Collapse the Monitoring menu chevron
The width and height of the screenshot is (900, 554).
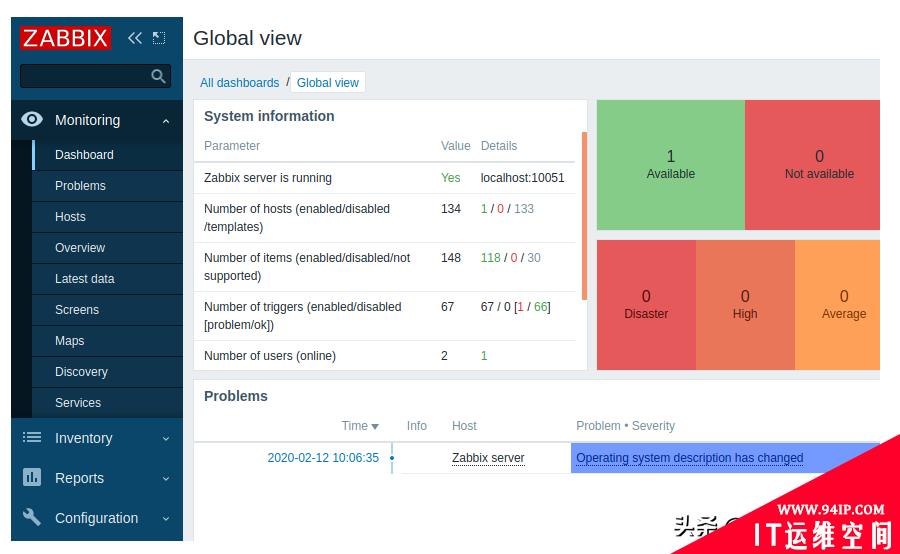[x=166, y=121]
